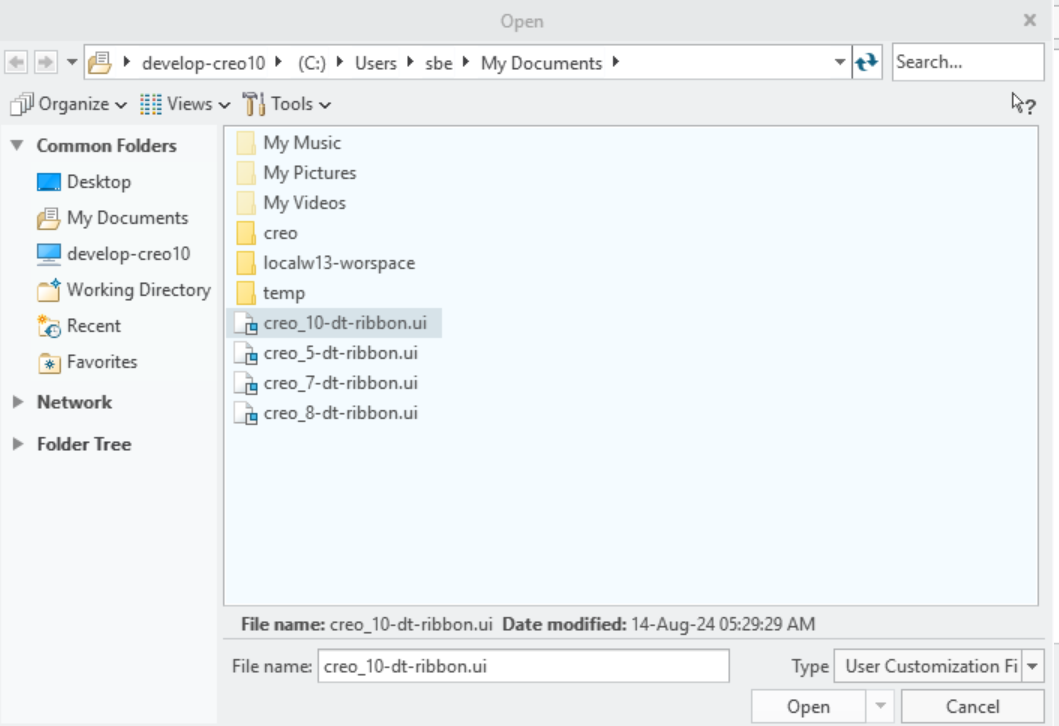Select creo_8-dt-ribbon.ui file

click(340, 413)
